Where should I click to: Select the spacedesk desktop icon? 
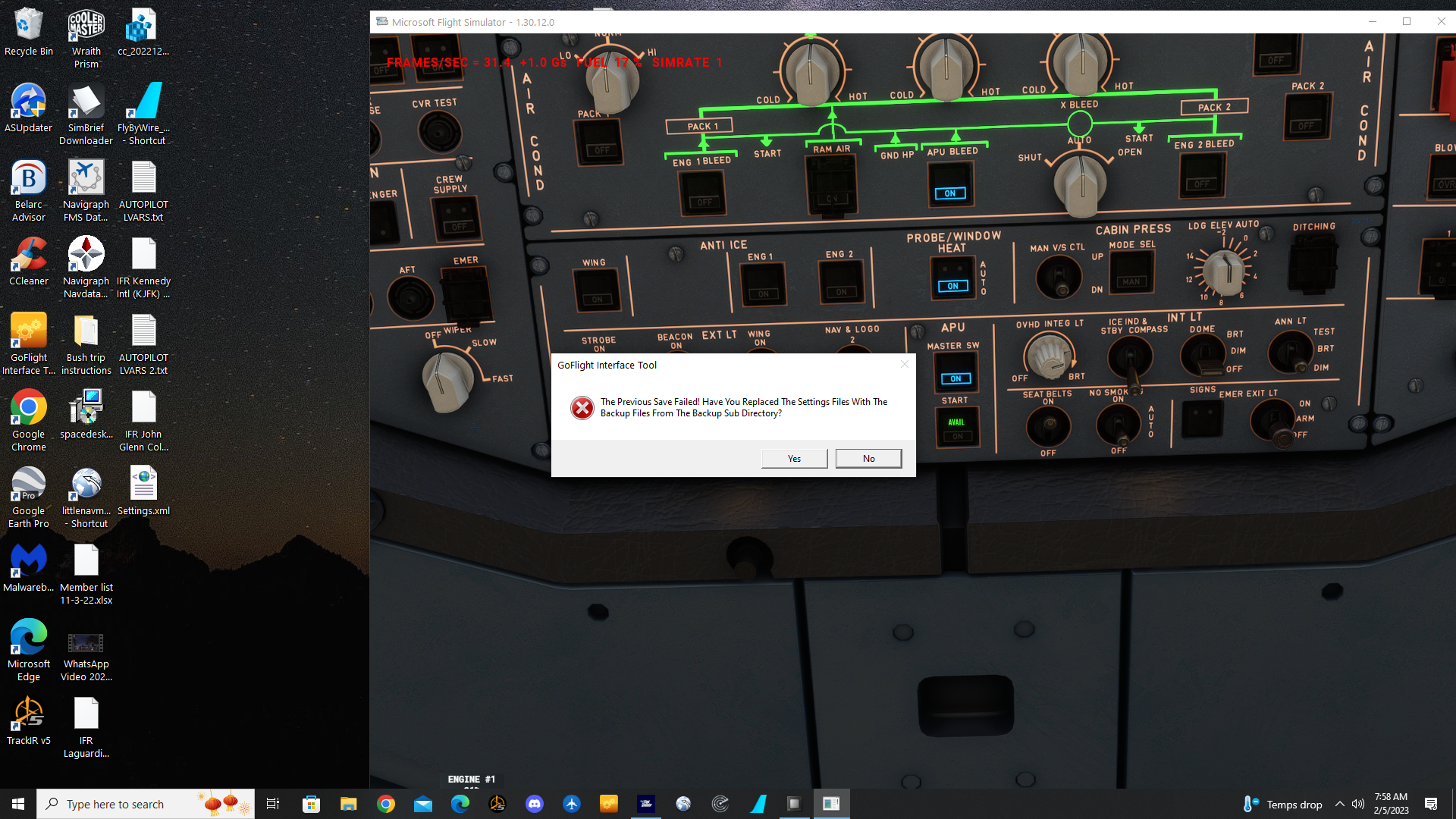pos(86,415)
